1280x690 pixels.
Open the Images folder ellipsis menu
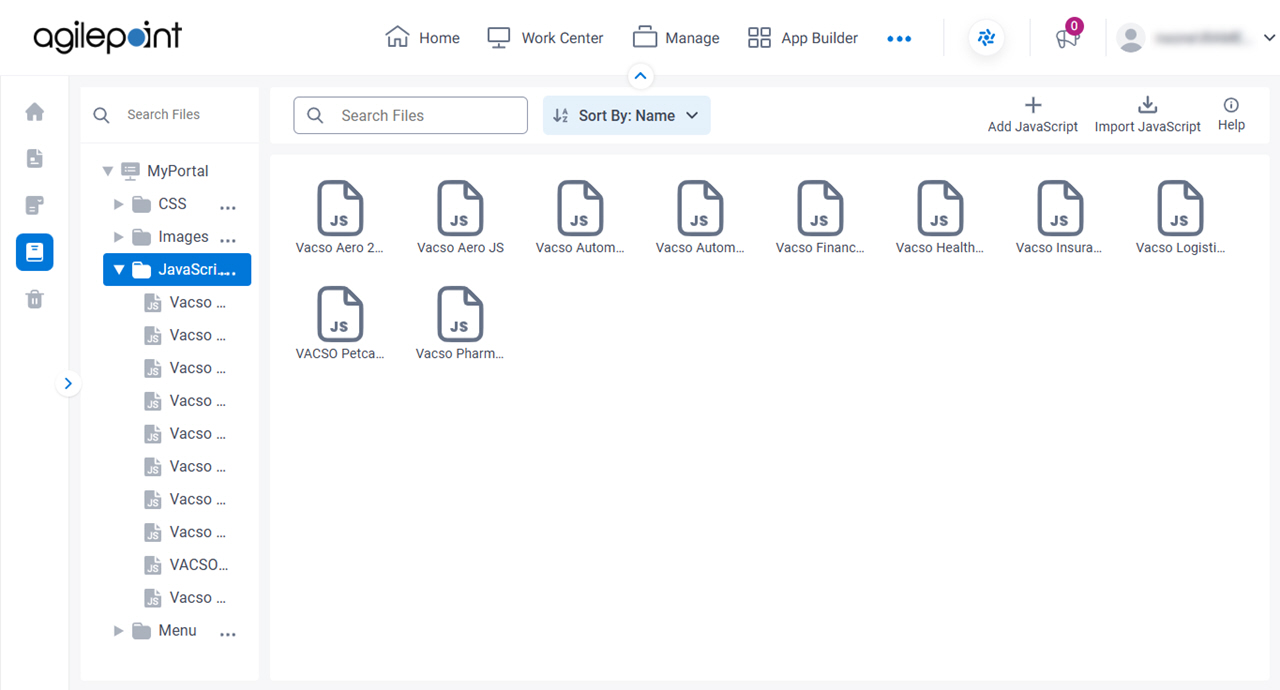tap(228, 241)
